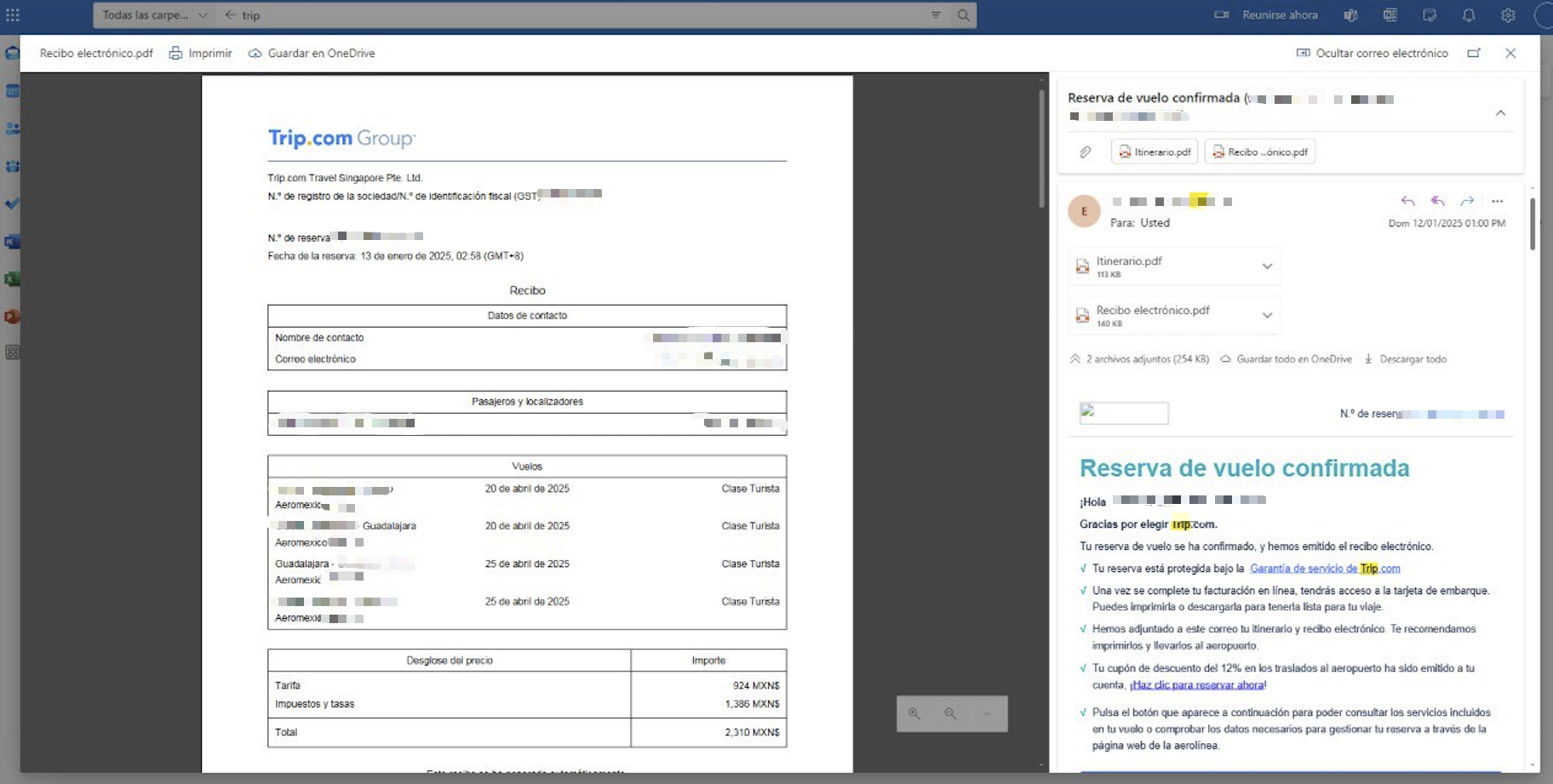Screen dimensions: 1553x784
Task: Click Guardar todo en OneDrive
Action: point(1287,359)
